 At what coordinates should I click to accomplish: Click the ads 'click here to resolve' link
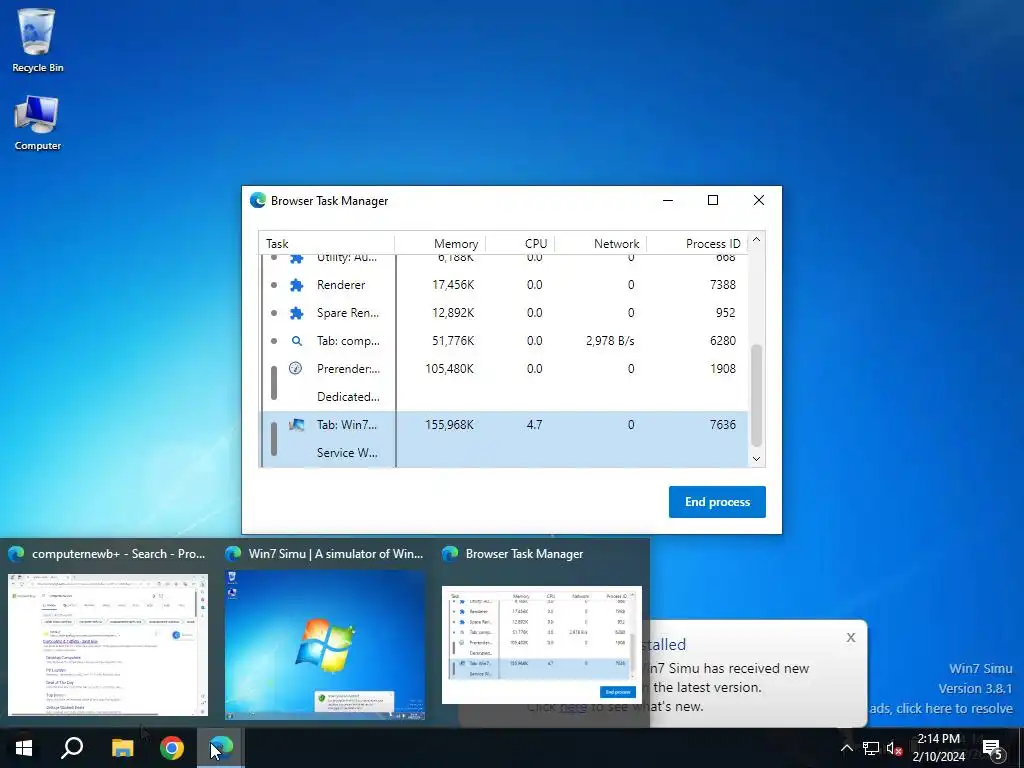click(941, 708)
